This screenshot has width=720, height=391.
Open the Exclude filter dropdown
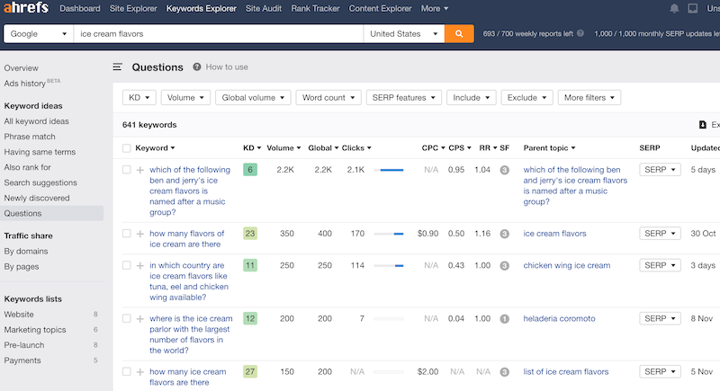click(527, 97)
